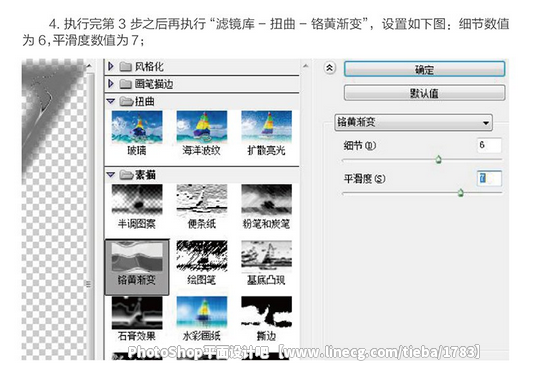Screen dimensions: 536x371
Task: Select the 铬黄渐变 filter thumbnail
Action: 137,267
